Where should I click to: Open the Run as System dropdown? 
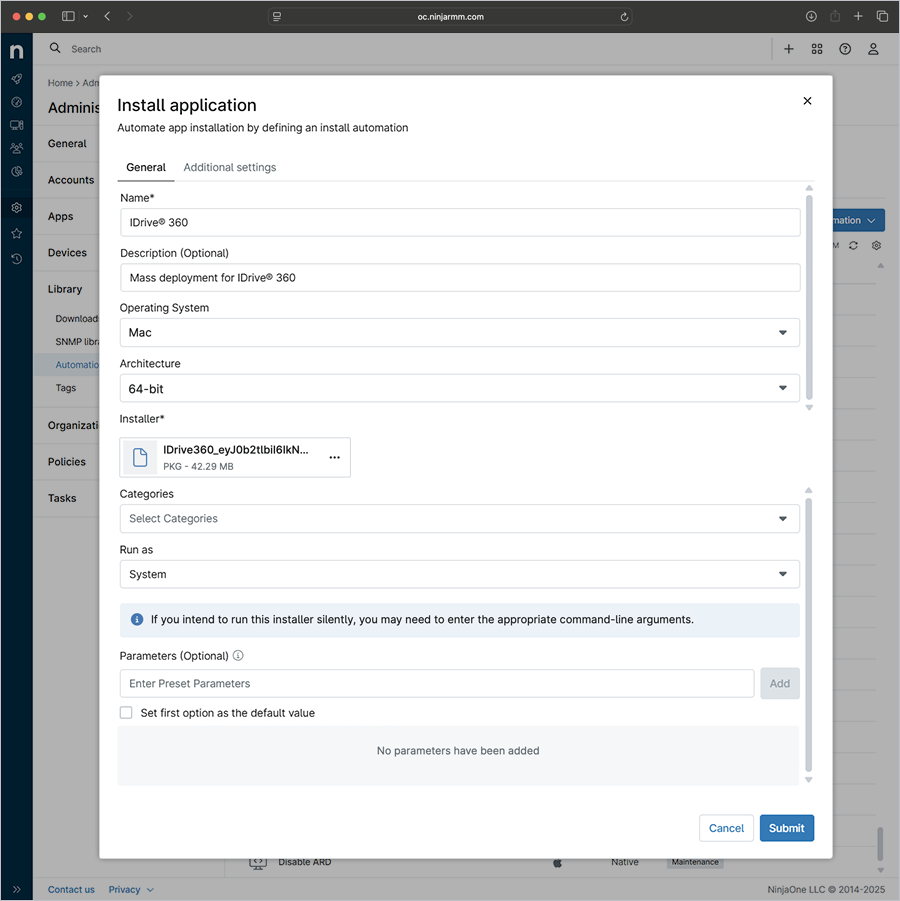click(459, 574)
